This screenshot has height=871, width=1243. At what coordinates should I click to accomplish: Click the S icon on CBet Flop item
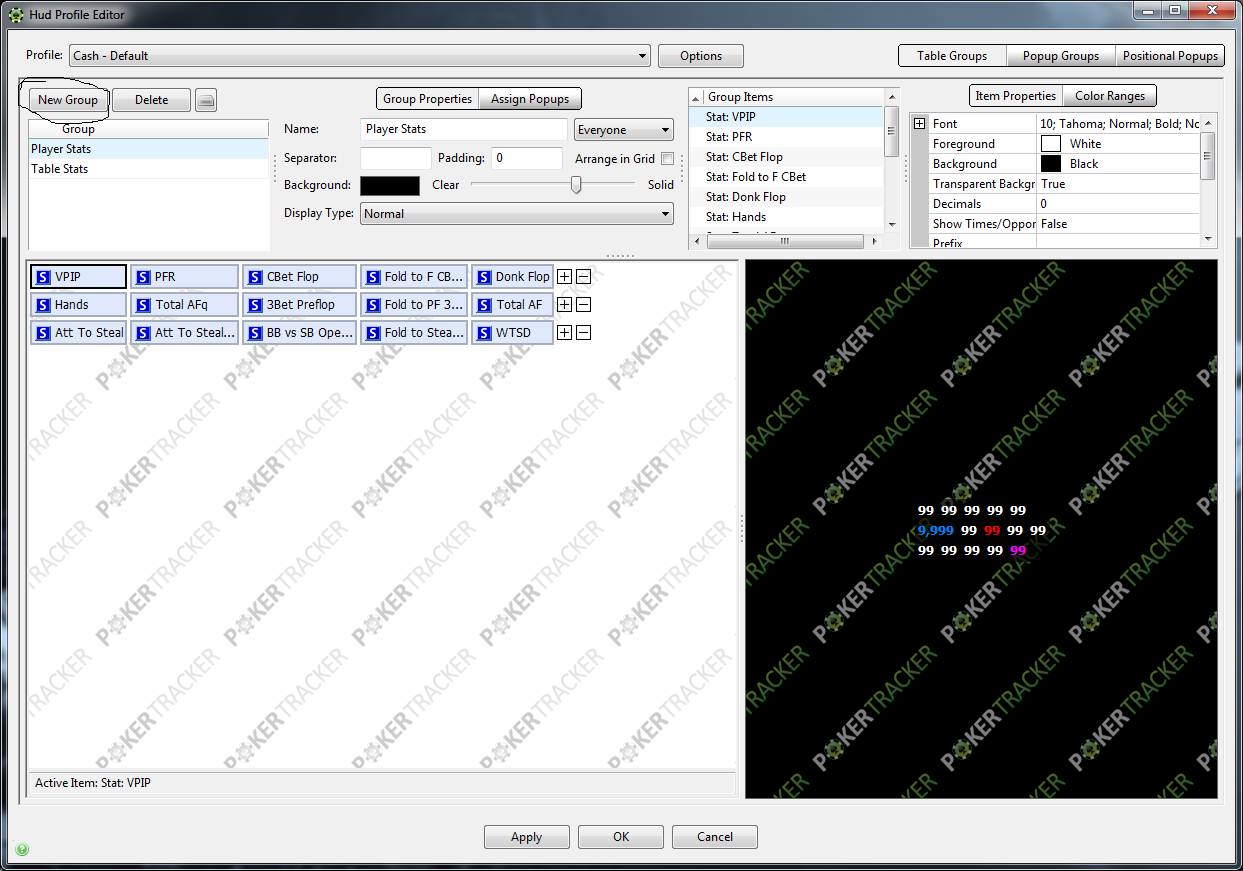tap(255, 277)
